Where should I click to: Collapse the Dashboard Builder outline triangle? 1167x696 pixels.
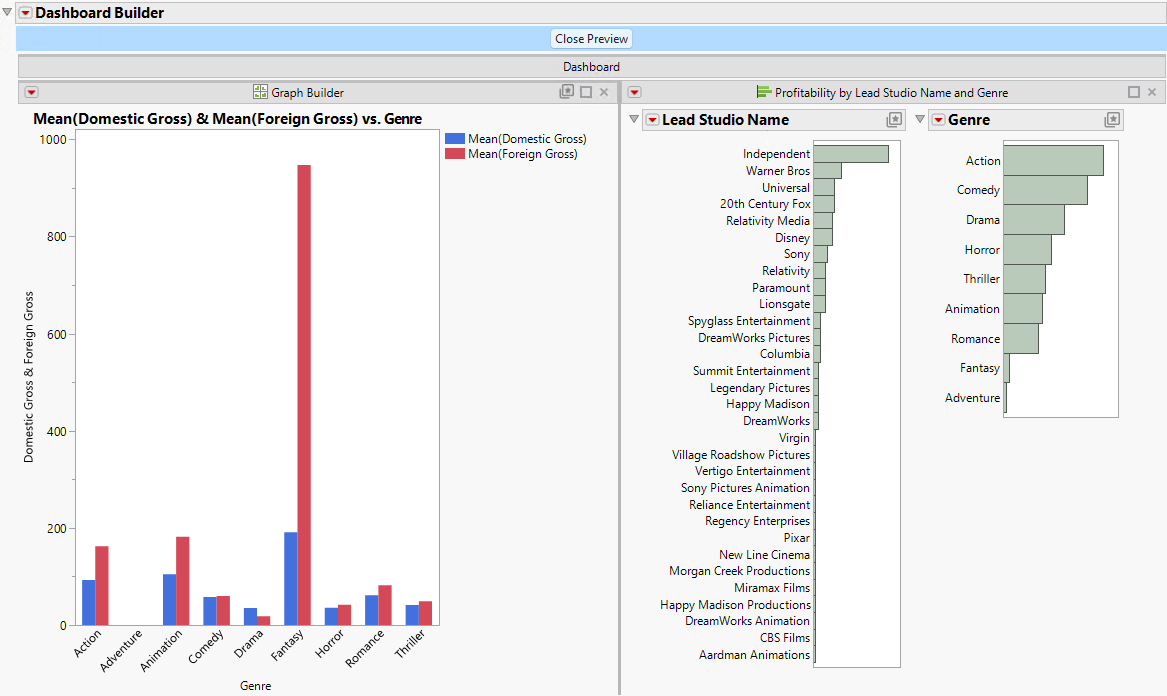click(6, 13)
